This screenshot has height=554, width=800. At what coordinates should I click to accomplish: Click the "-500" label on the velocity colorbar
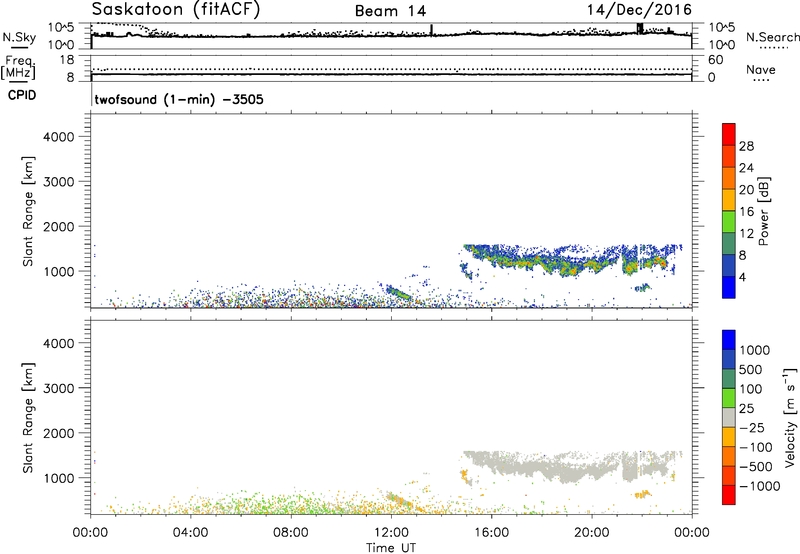pyautogui.click(x=756, y=467)
